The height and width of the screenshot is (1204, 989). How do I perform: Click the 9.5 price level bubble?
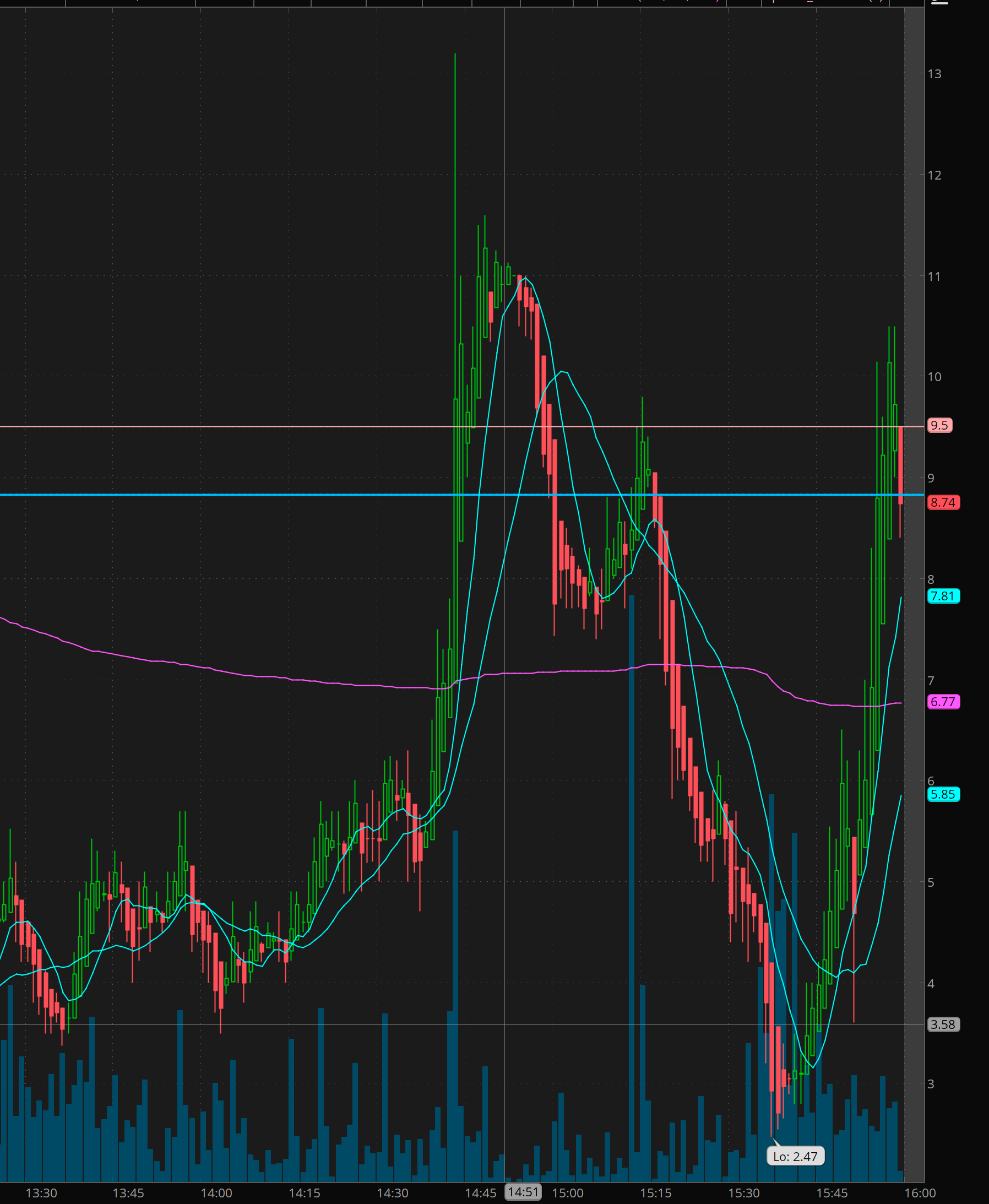(x=939, y=425)
